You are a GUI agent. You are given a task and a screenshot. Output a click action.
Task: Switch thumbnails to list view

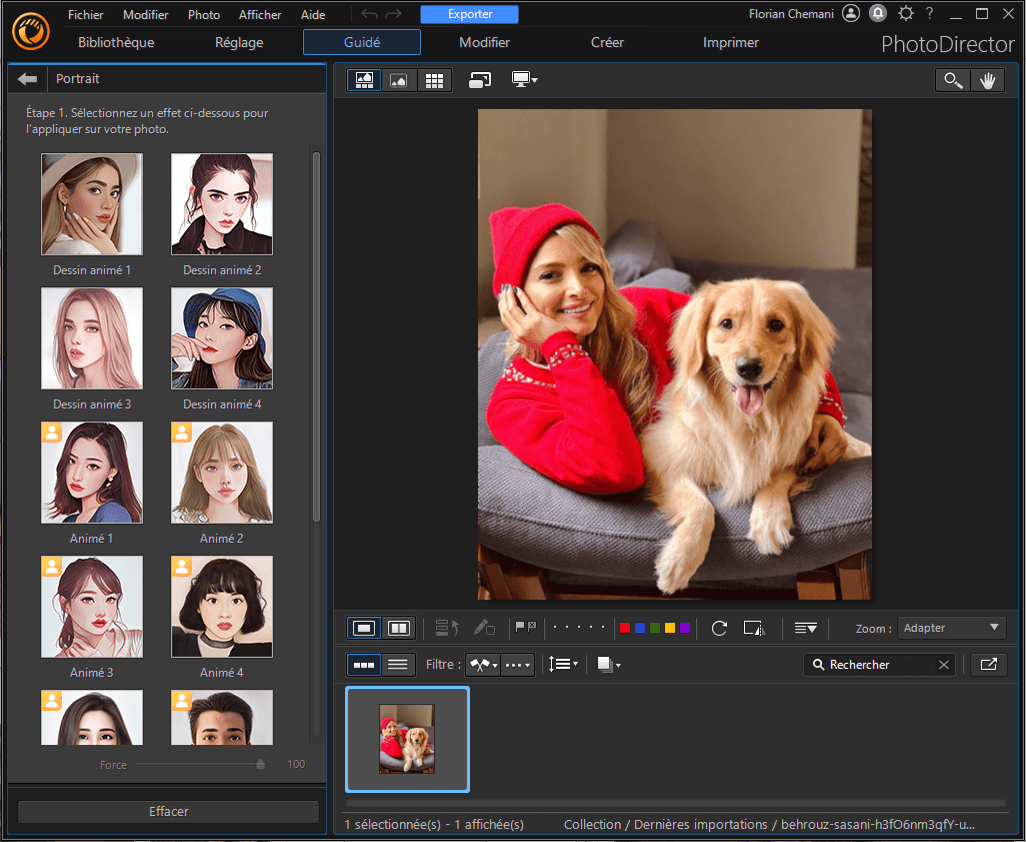(x=398, y=664)
